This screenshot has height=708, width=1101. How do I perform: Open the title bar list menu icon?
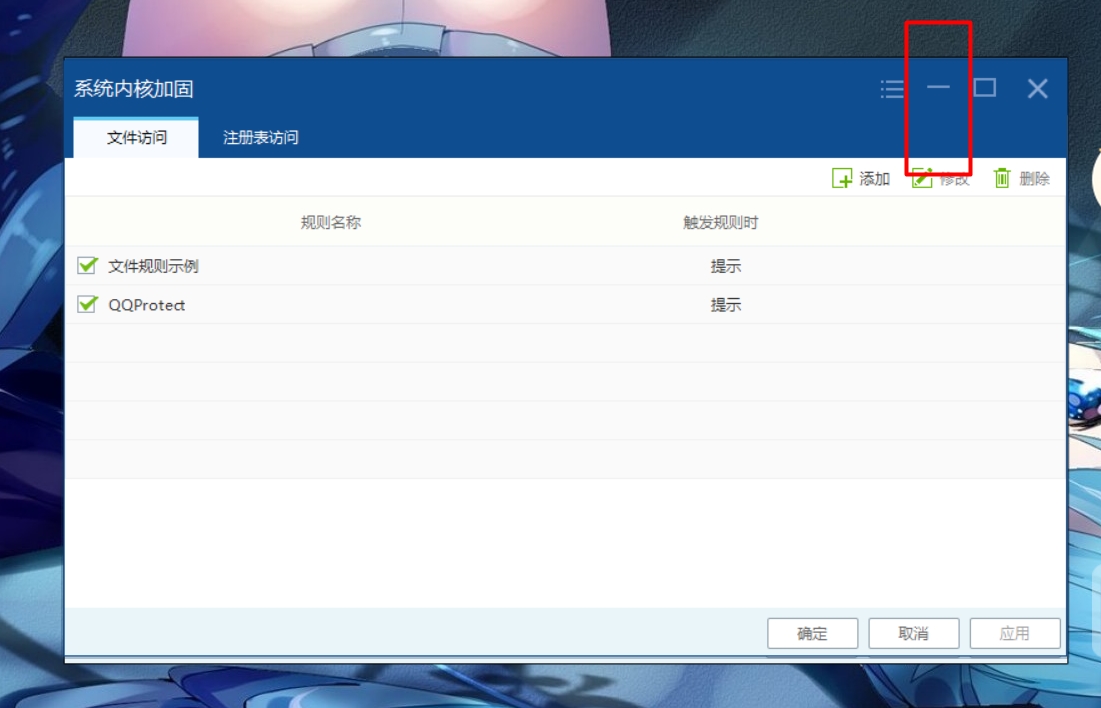pos(892,88)
